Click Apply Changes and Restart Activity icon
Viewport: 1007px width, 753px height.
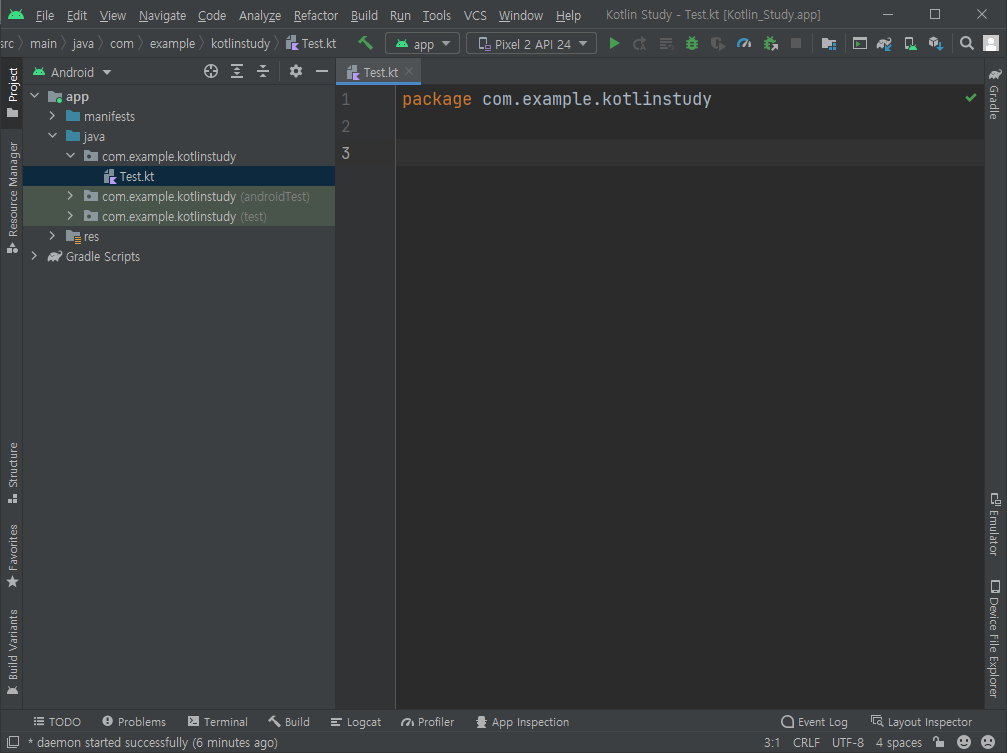(x=640, y=43)
